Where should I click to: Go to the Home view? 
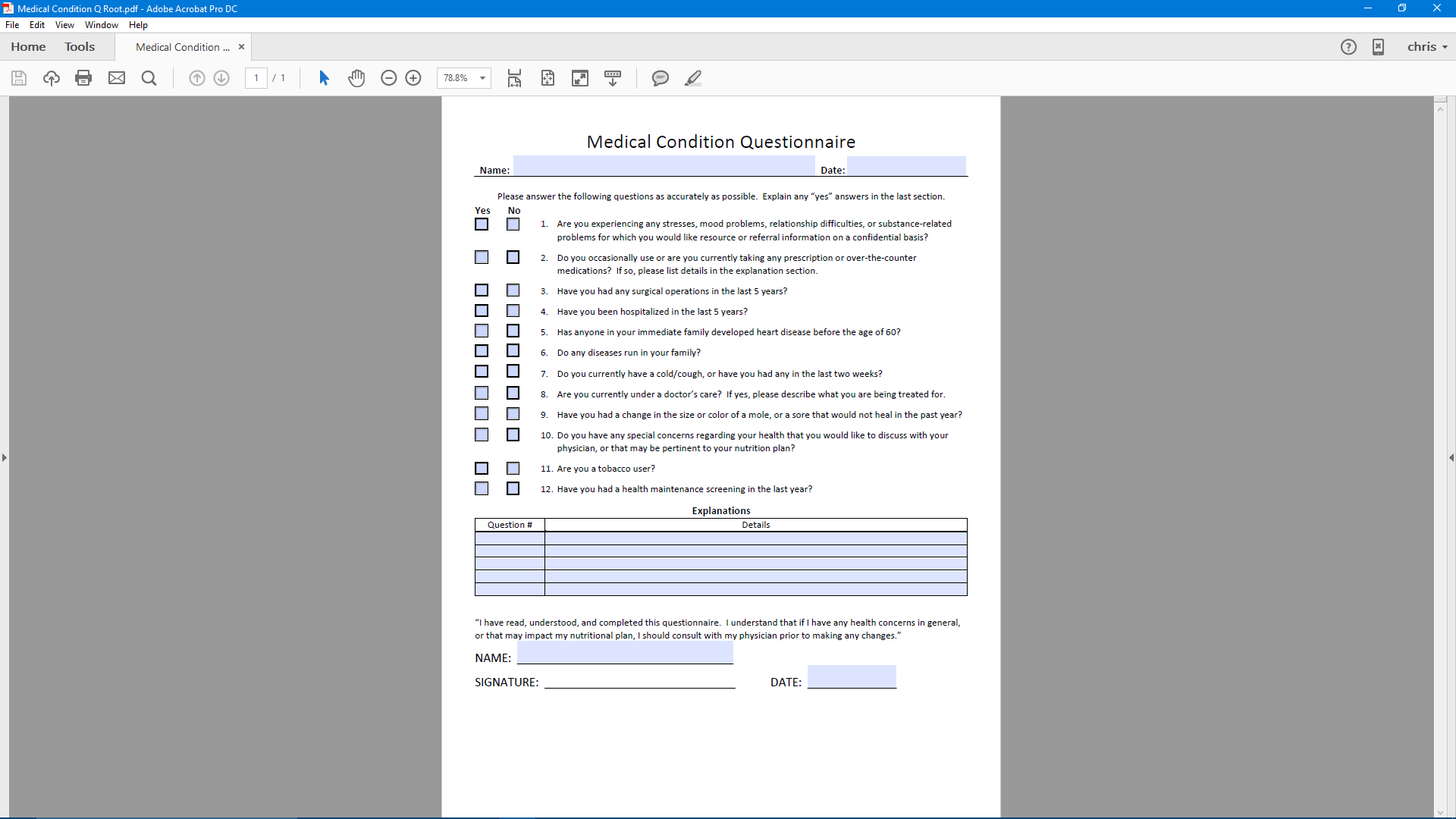click(x=28, y=47)
